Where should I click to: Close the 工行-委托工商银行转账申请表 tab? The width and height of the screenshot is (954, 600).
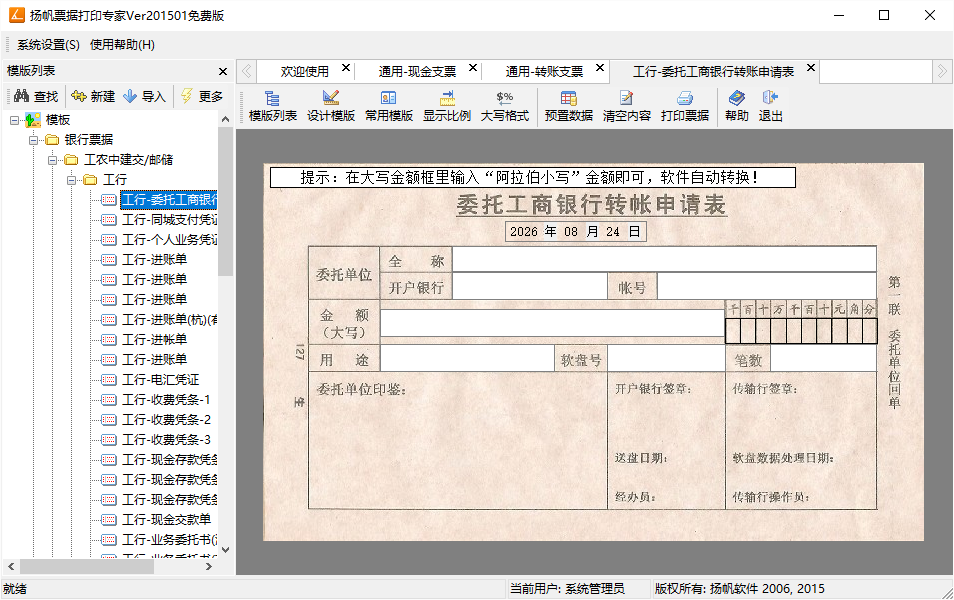tap(810, 68)
